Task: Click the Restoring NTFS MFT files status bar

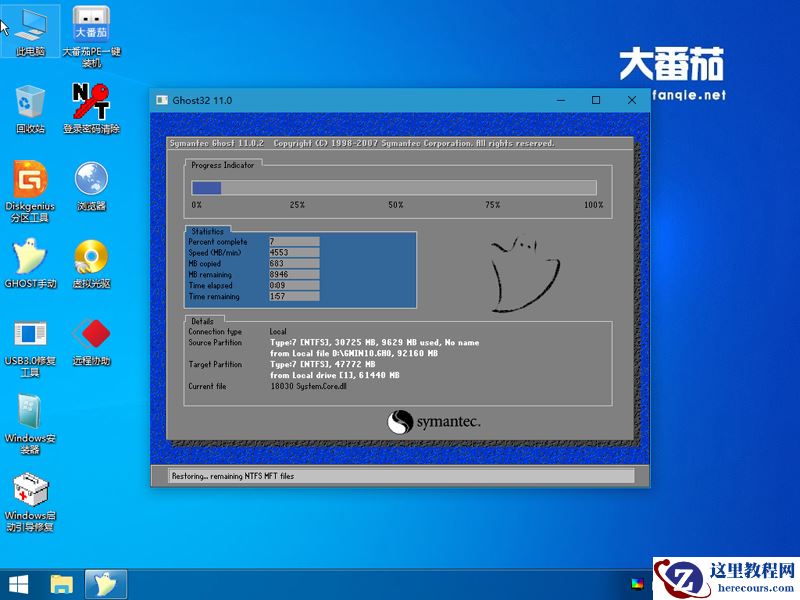Action: [x=400, y=476]
